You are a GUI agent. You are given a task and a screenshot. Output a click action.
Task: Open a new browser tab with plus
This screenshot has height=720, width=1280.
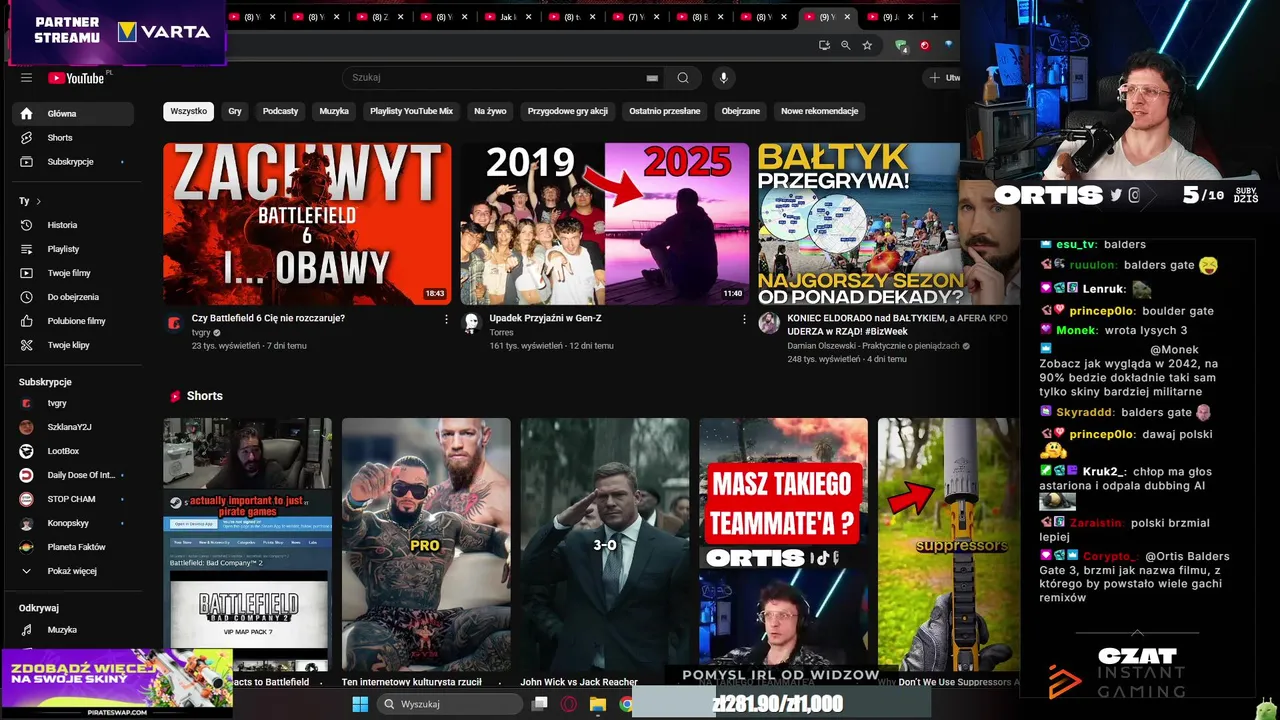pyautogui.click(x=935, y=17)
